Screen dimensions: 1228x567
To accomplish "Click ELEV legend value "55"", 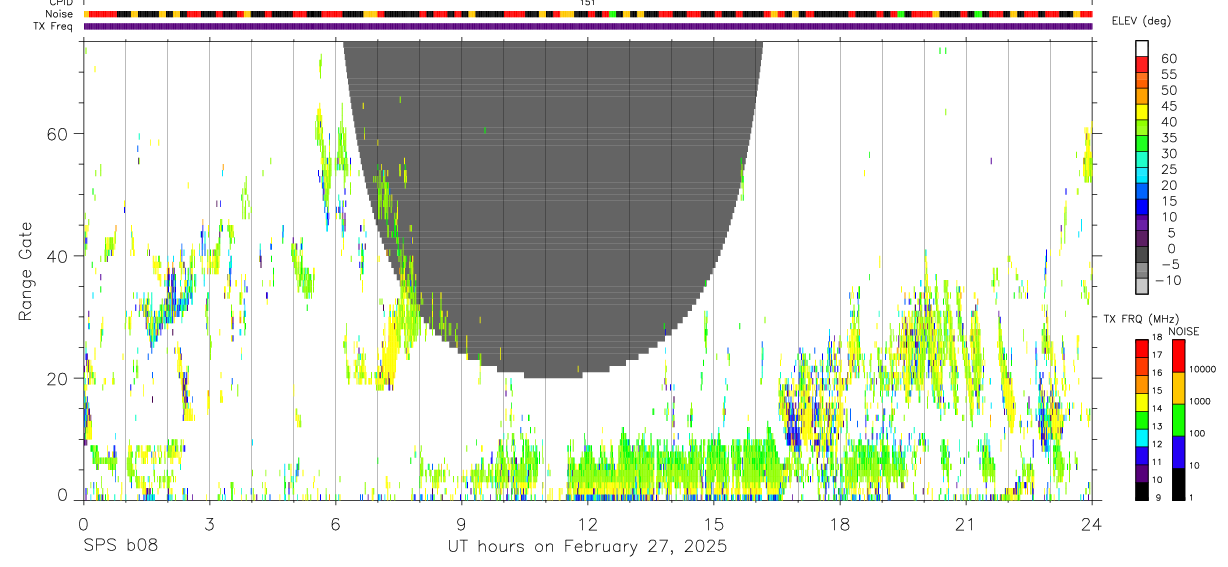I will pyautogui.click(x=1169, y=75).
